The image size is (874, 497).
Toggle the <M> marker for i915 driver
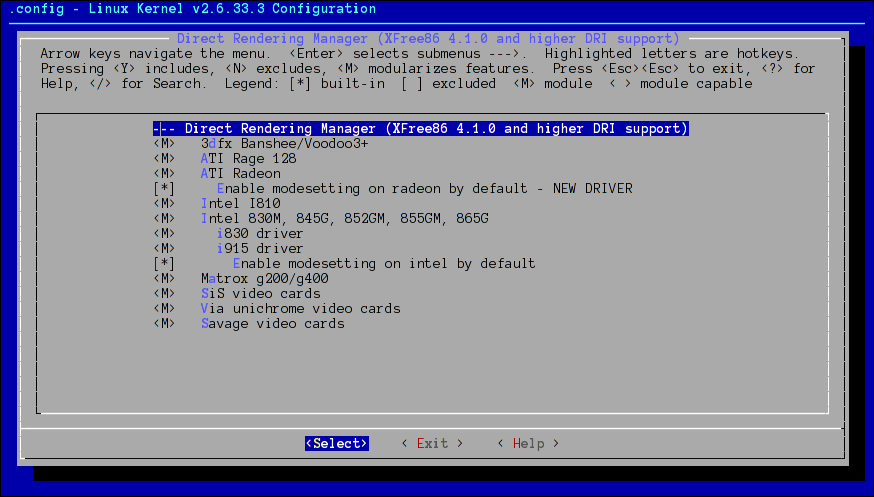pos(164,249)
